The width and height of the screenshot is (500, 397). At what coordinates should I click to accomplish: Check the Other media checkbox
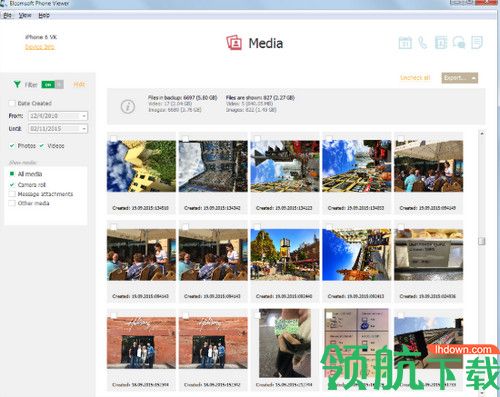tap(12, 203)
